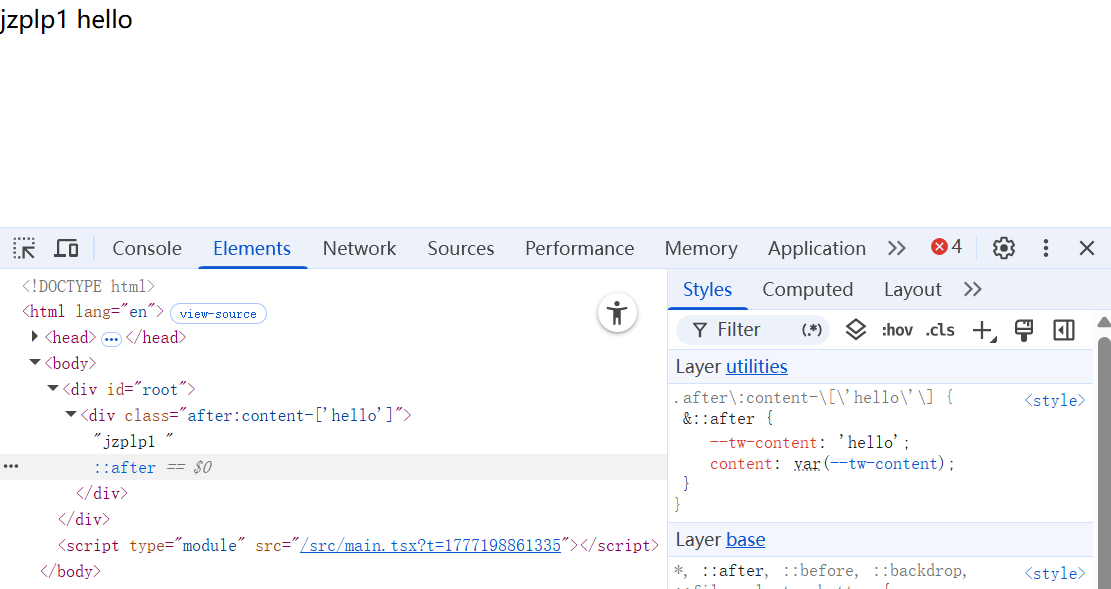The height and width of the screenshot is (589, 1111).
Task: Open DevTools settings gear
Action: [1003, 248]
